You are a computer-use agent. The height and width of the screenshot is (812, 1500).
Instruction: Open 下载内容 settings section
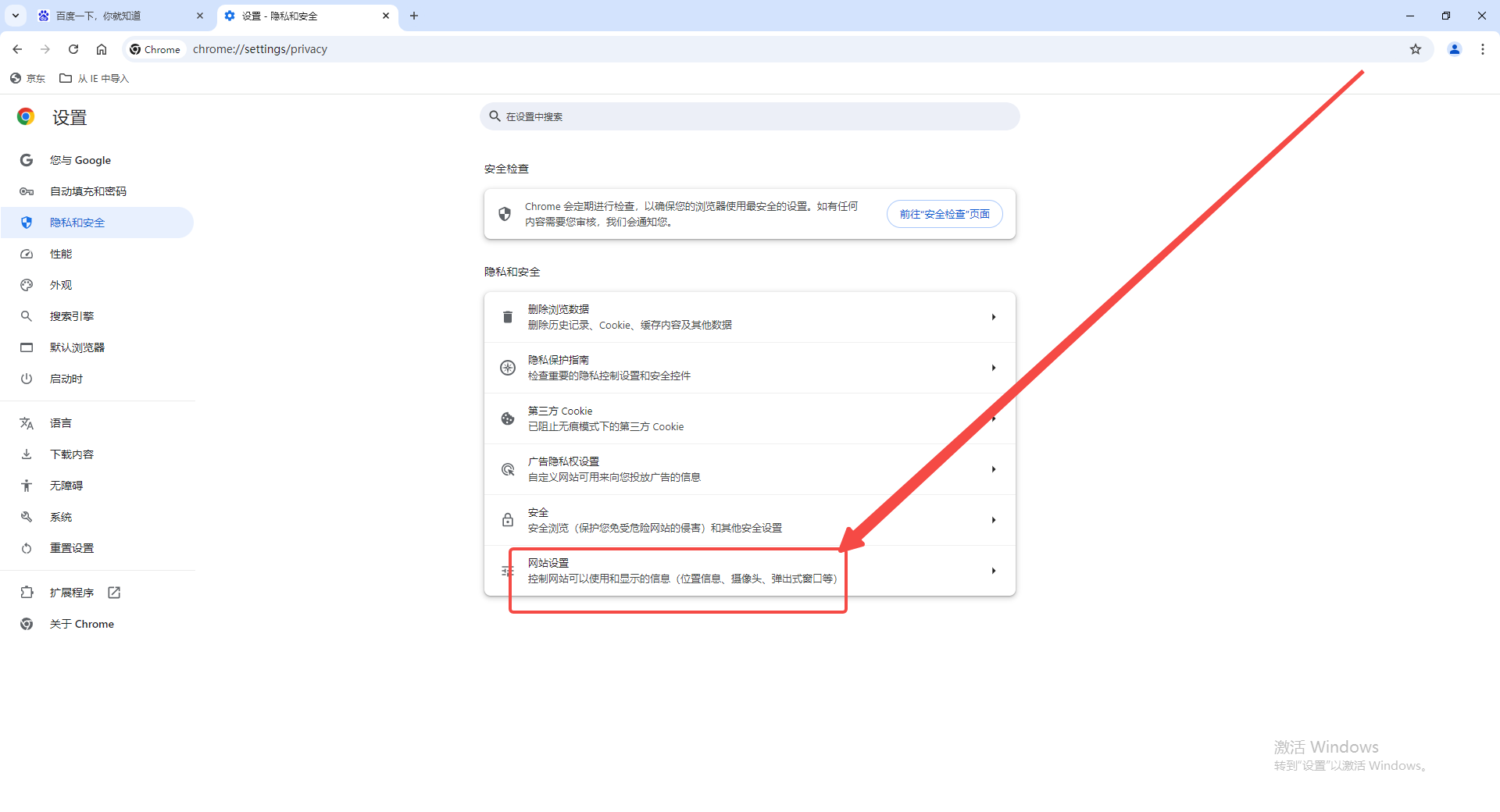[97, 454]
